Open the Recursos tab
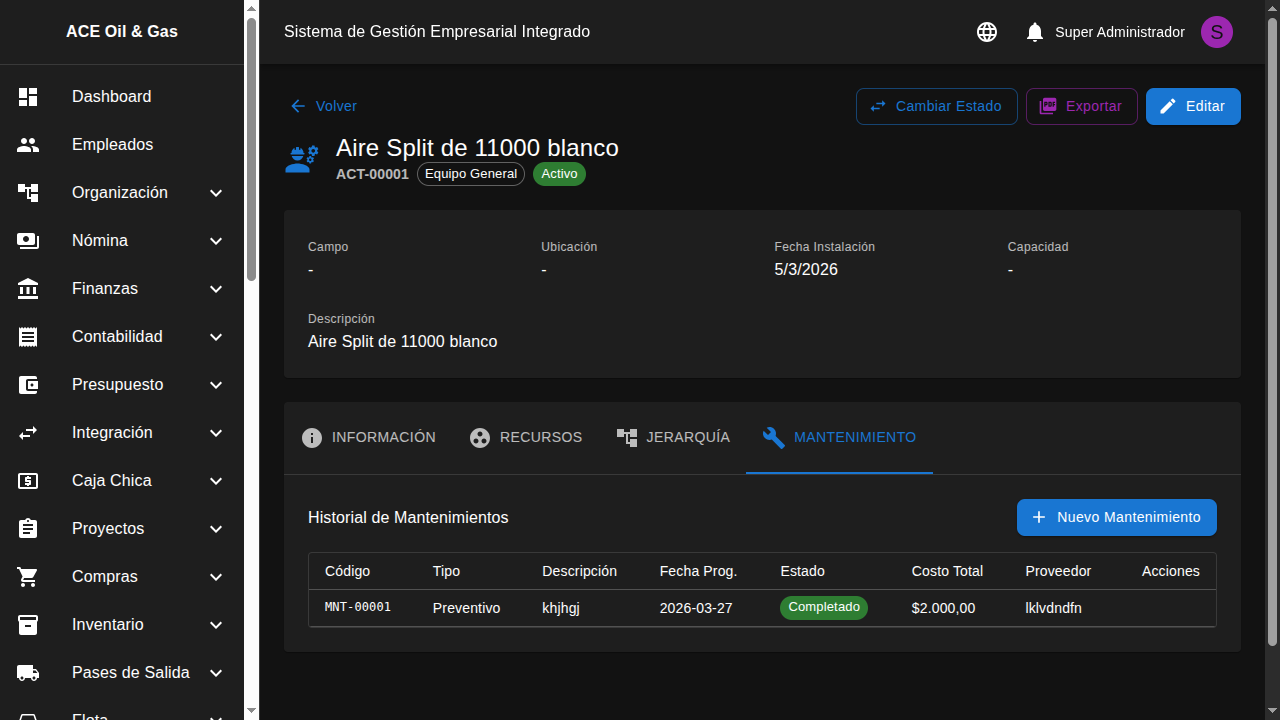 tap(526, 438)
